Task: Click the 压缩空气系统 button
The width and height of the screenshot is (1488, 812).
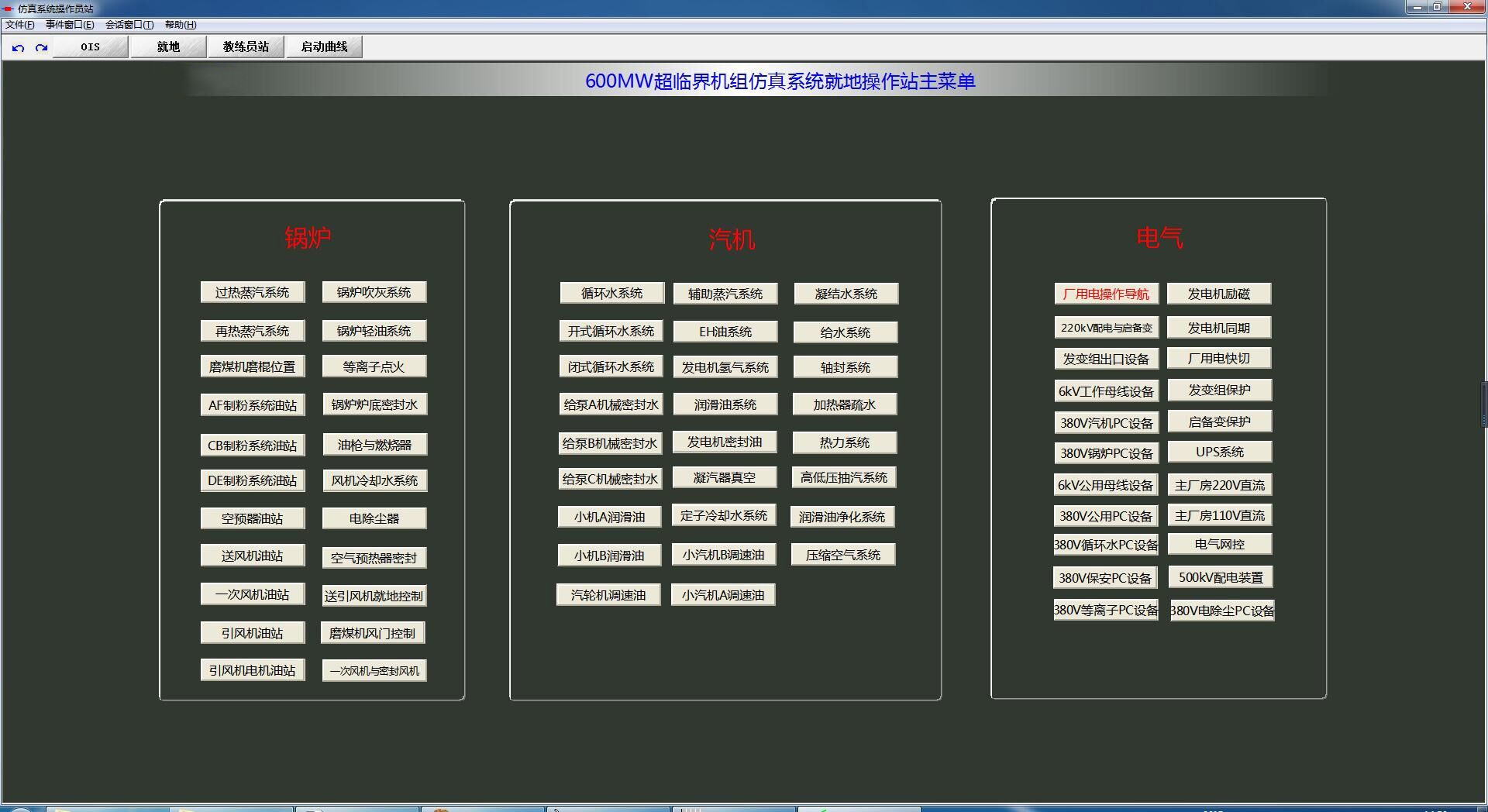Action: (x=843, y=555)
